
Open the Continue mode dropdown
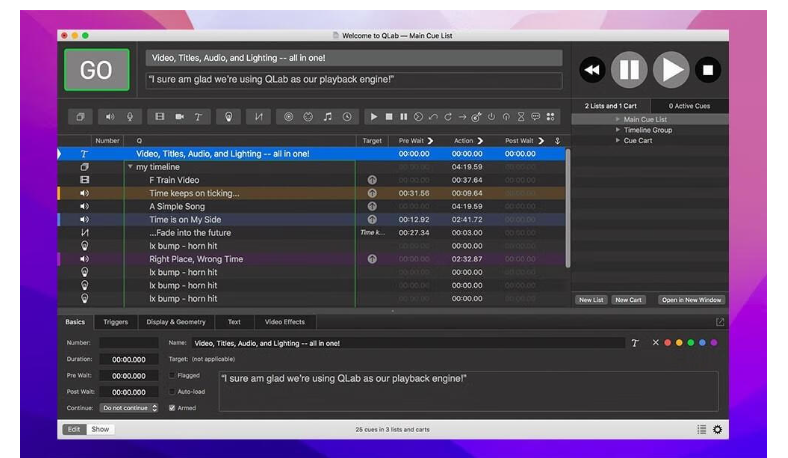pyautogui.click(x=129, y=408)
